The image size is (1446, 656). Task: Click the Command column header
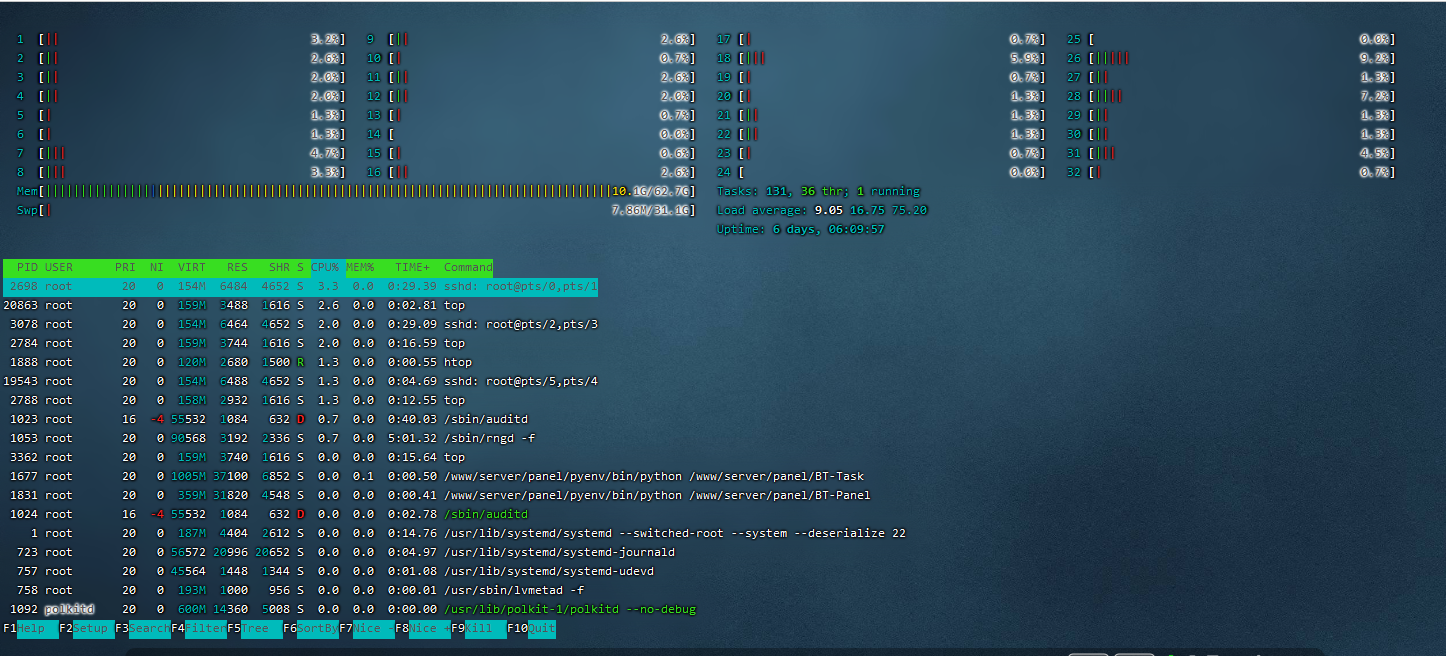468,267
